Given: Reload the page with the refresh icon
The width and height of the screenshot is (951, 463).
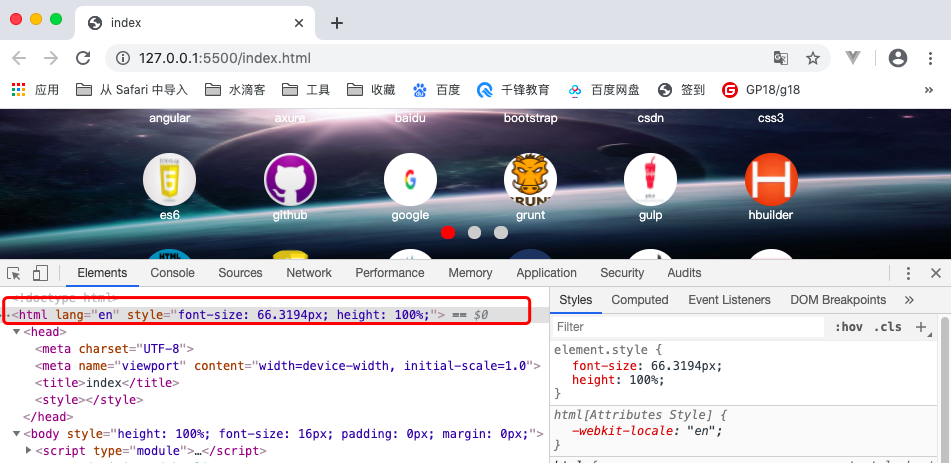Looking at the screenshot, I should 83,58.
